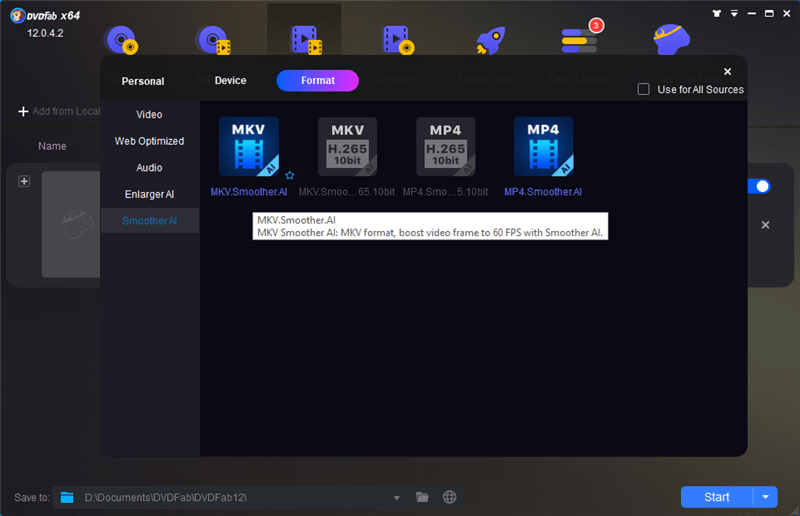The width and height of the screenshot is (800, 516).
Task: Switch to the Personal tab
Action: [x=143, y=81]
